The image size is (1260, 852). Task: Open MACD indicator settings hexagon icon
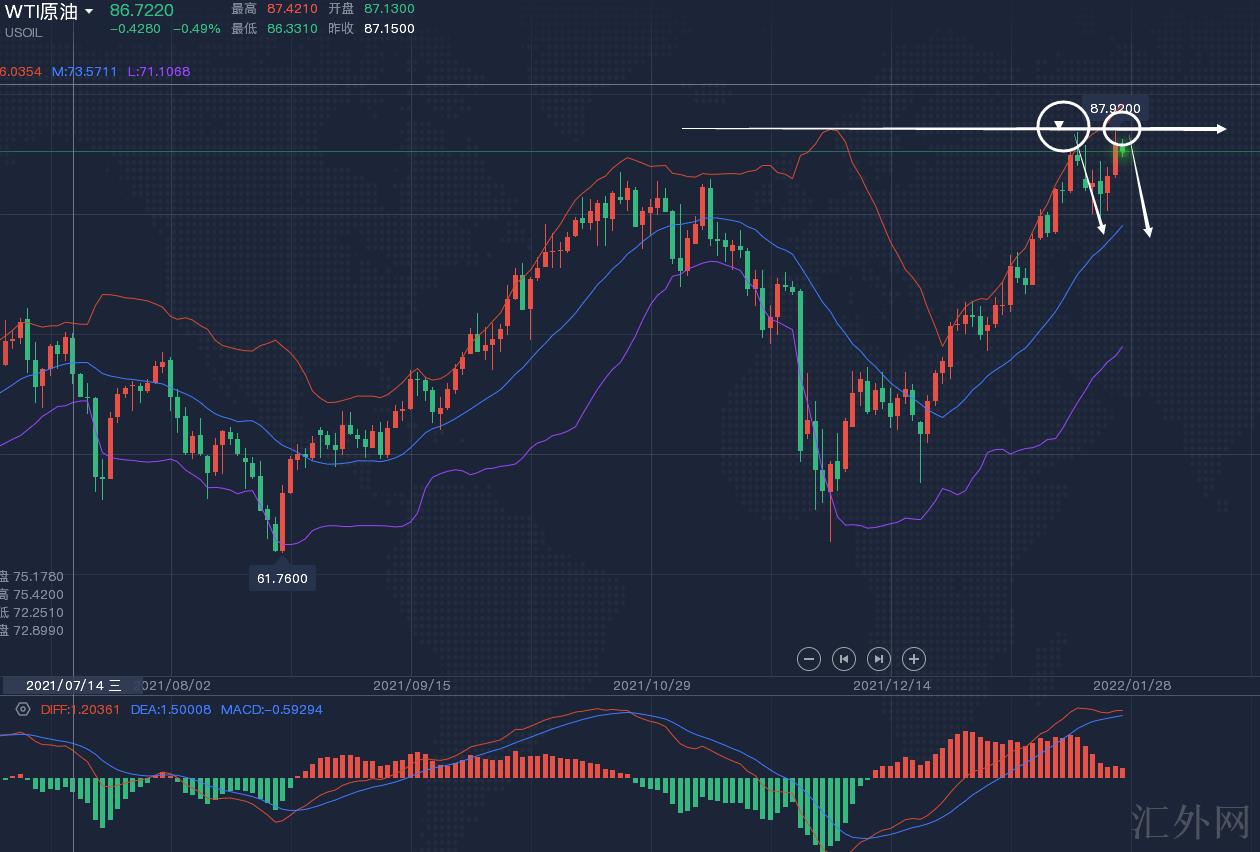coord(23,709)
